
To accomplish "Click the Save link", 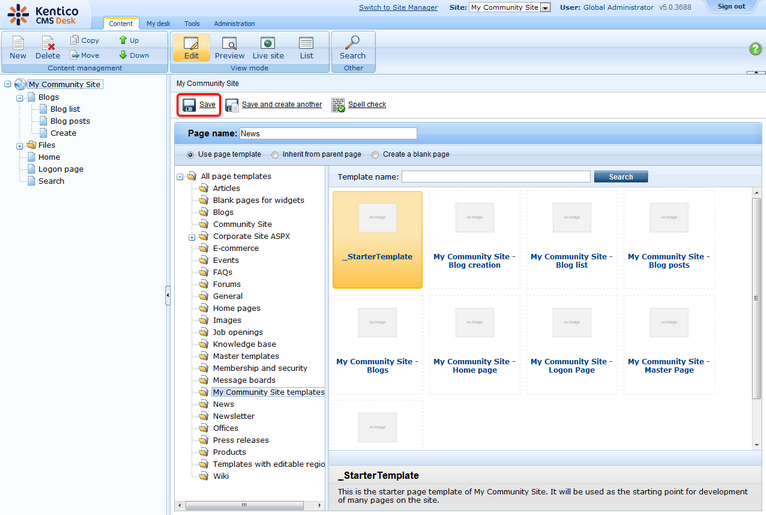I will pos(207,105).
